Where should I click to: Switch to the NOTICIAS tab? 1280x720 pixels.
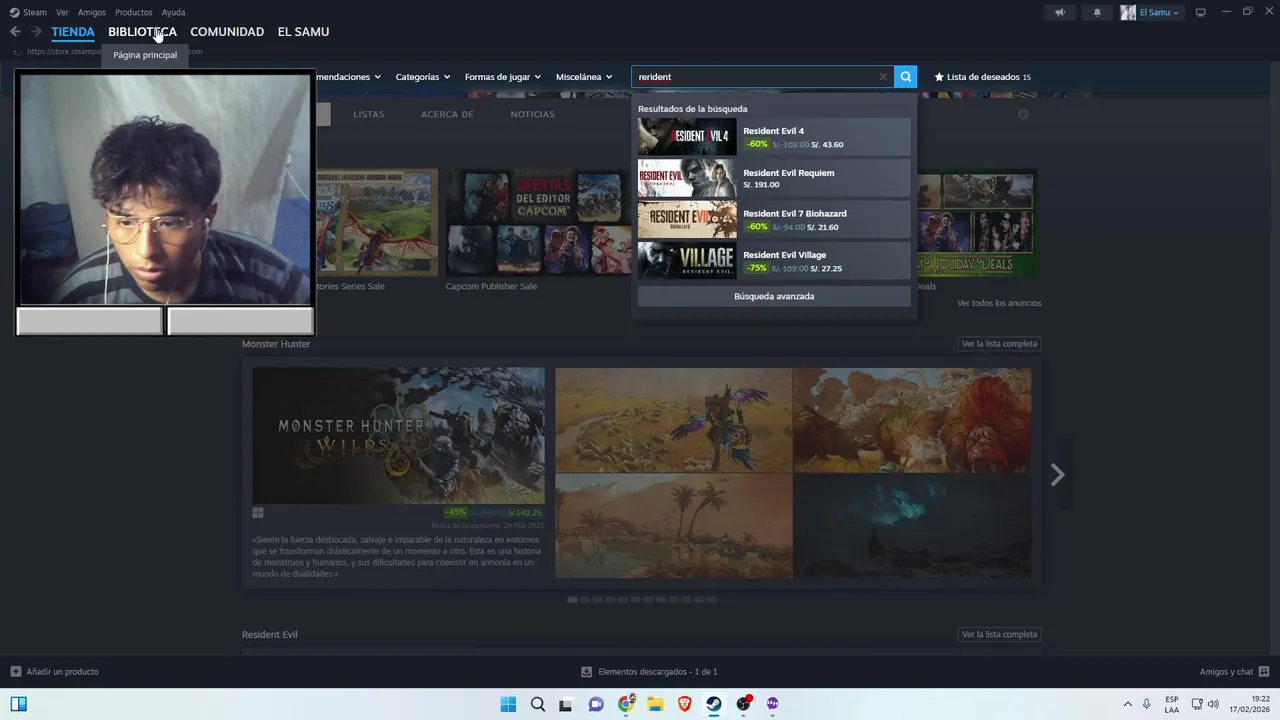click(532, 114)
